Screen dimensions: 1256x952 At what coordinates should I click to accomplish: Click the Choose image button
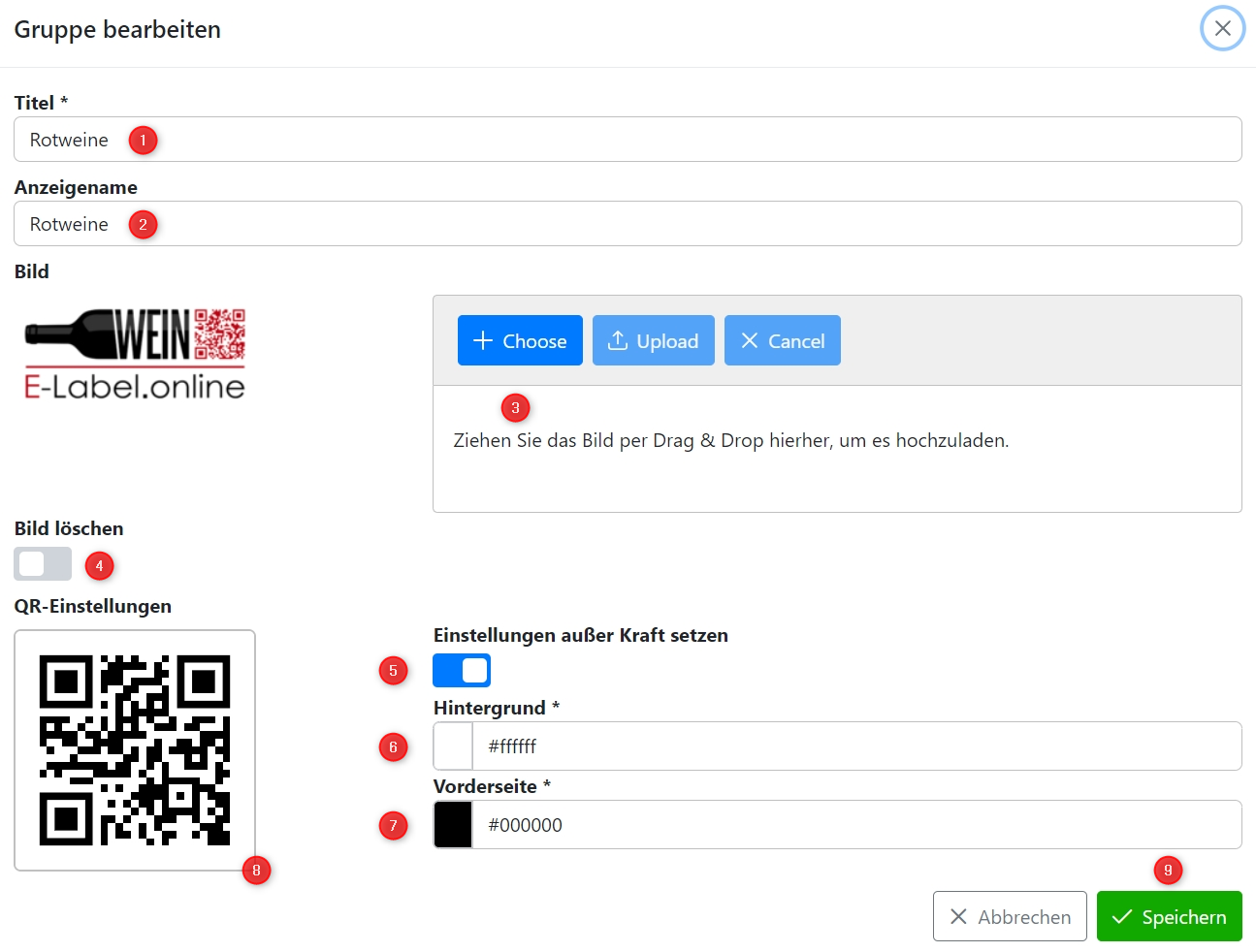point(520,340)
